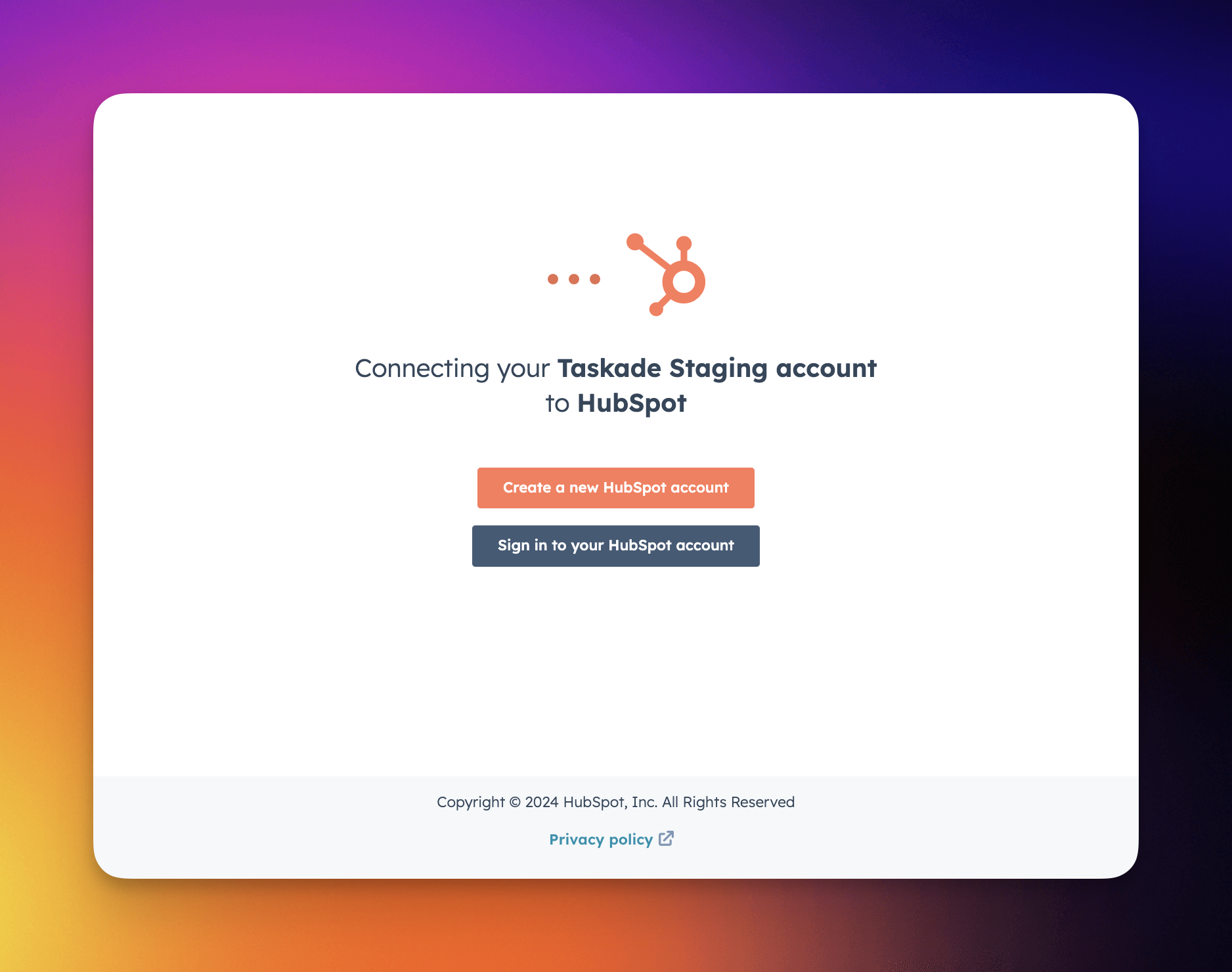Create a new HubSpot account

pyautogui.click(x=615, y=488)
